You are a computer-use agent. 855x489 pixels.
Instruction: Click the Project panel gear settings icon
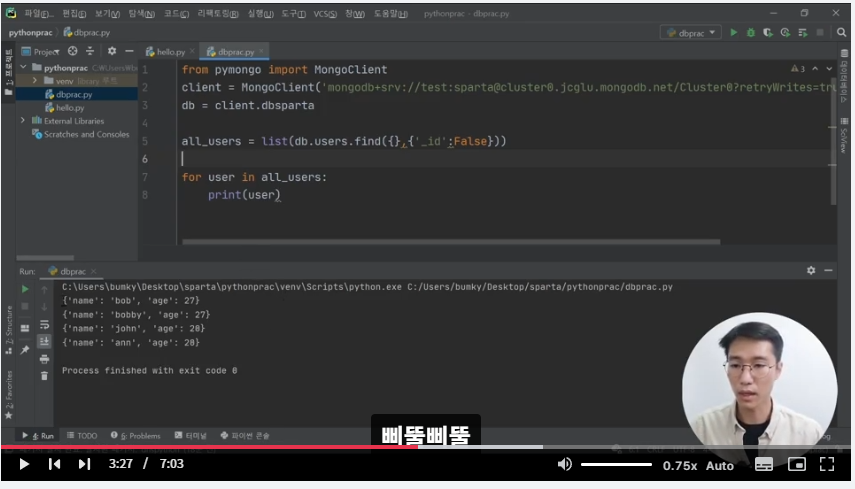[x=111, y=51]
